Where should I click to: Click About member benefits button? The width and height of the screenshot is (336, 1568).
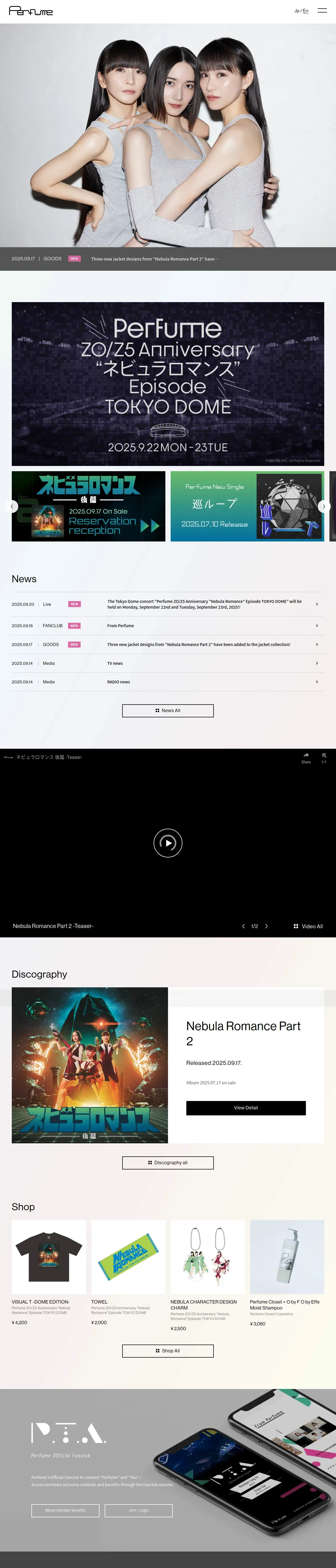tap(65, 1510)
